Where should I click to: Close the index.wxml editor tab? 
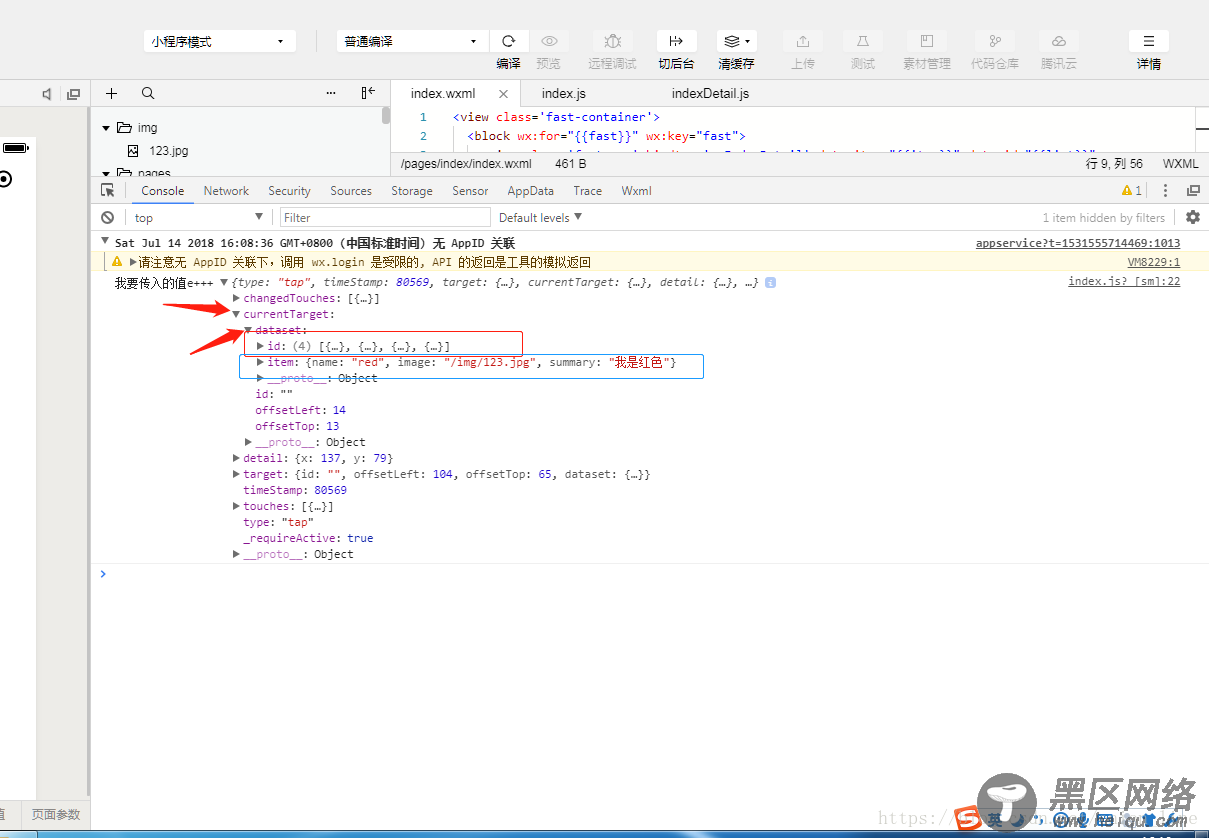503,94
